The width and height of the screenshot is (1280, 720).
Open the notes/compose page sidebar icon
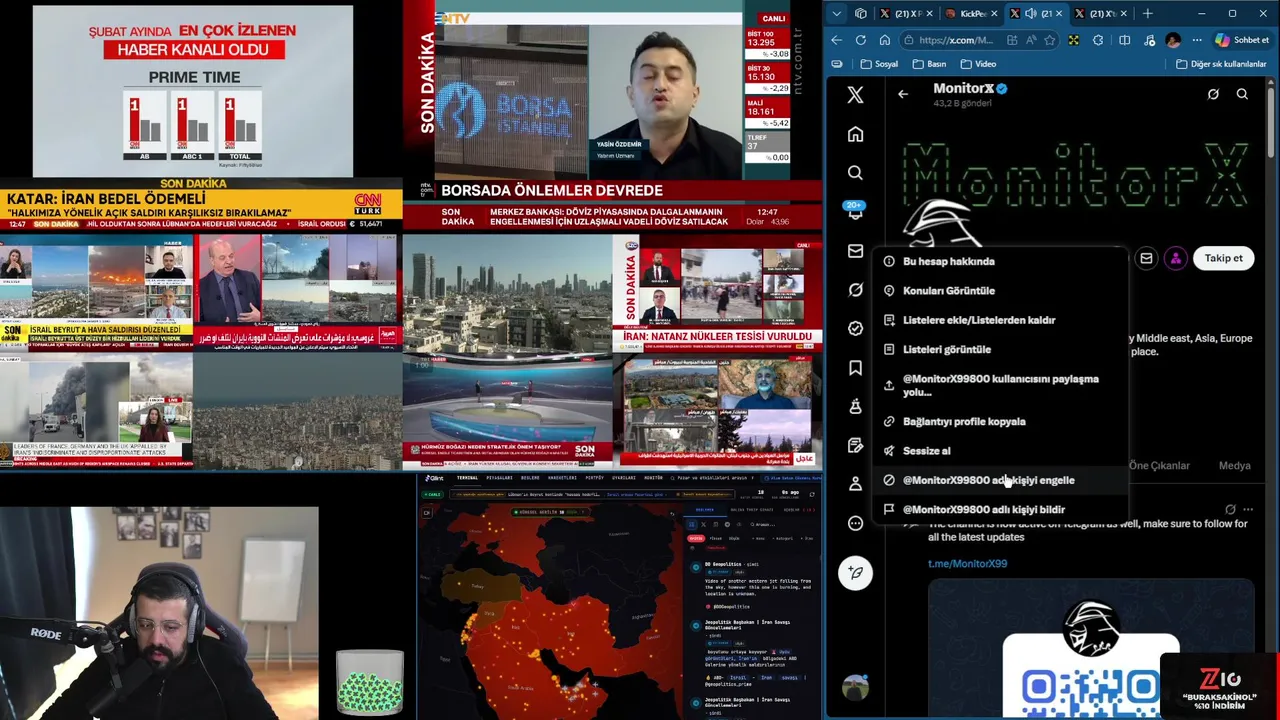point(855,445)
